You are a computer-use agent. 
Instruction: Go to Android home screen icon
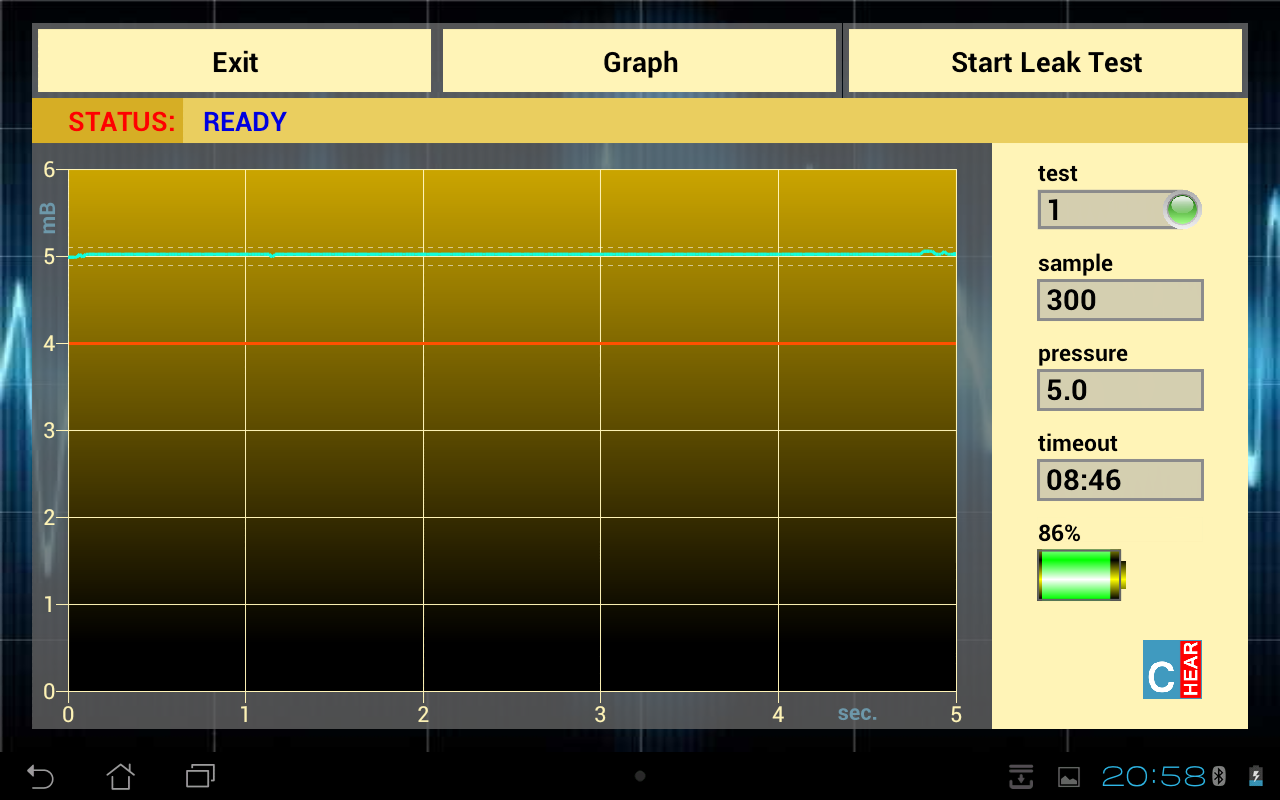(x=121, y=776)
